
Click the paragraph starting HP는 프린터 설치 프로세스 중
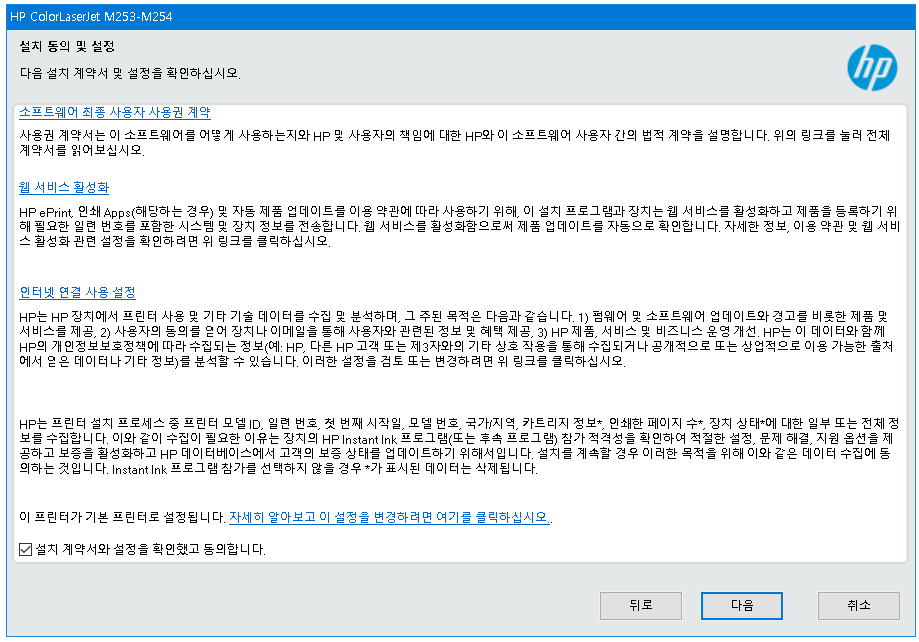[459, 446]
